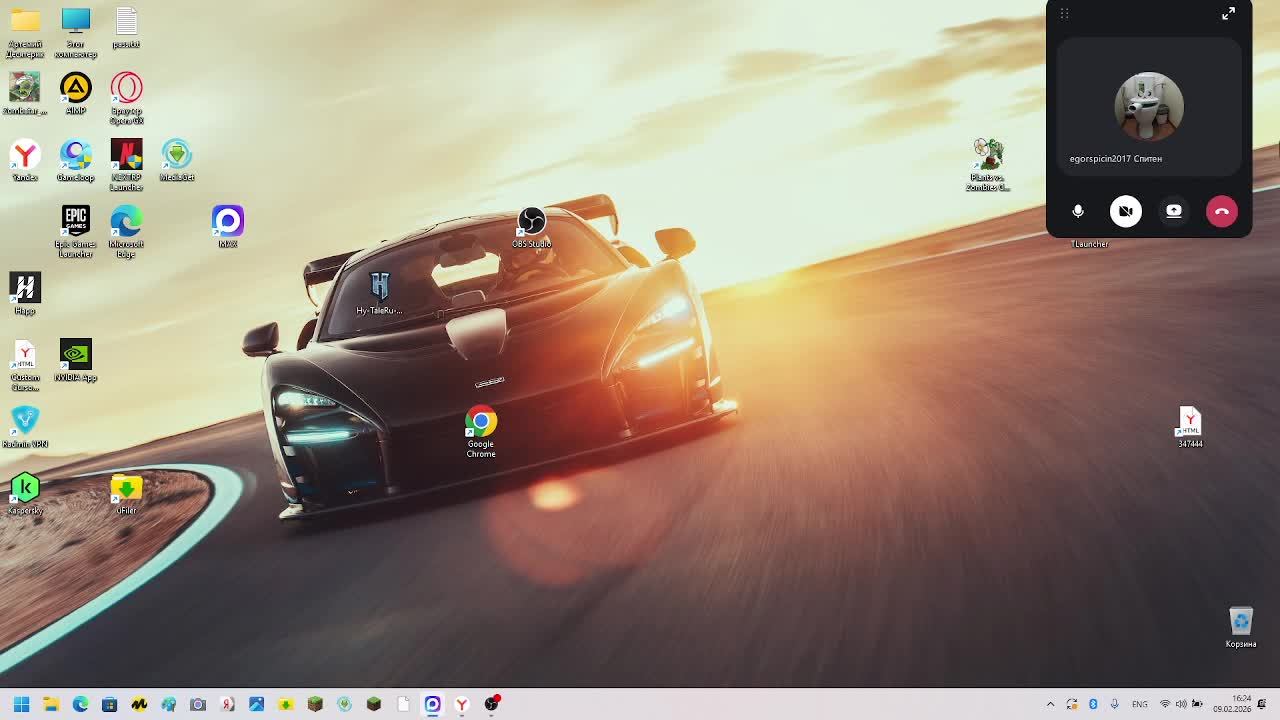This screenshot has height=720, width=1280.
Task: Switch the ENG input language
Action: [1140, 704]
